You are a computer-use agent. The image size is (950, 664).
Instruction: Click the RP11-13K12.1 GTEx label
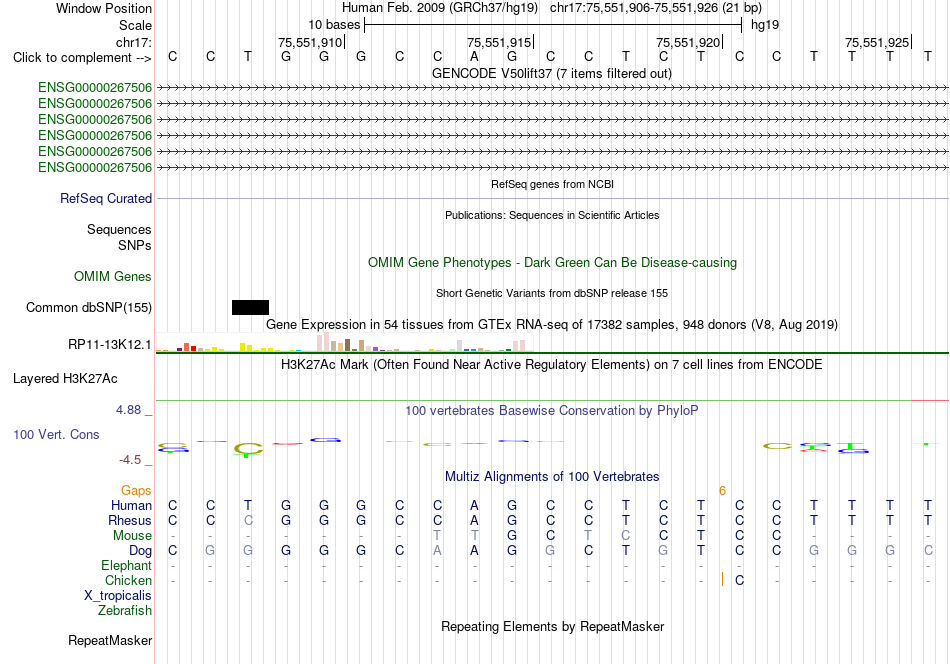click(x=110, y=344)
